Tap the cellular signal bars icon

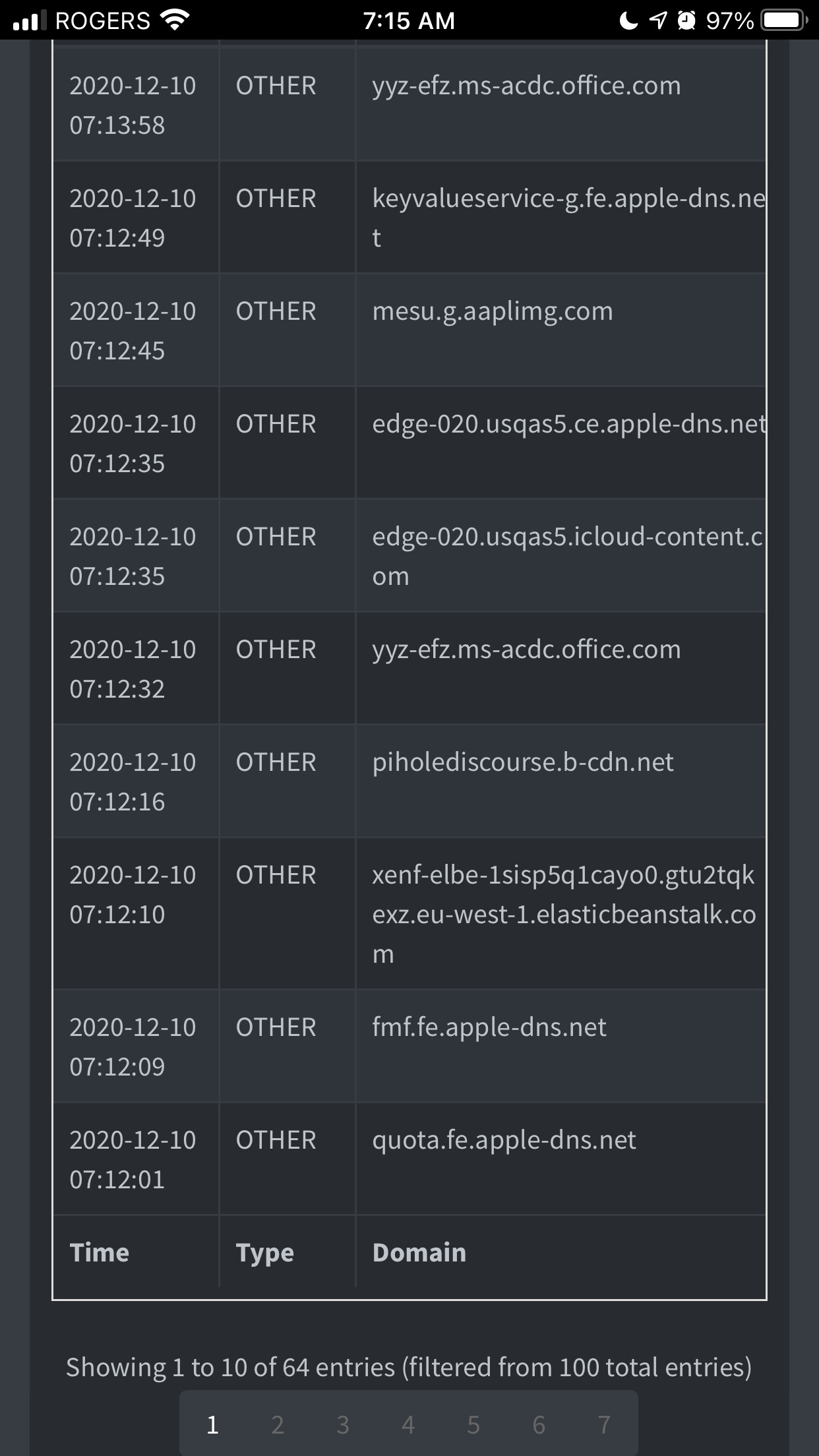coord(30,20)
